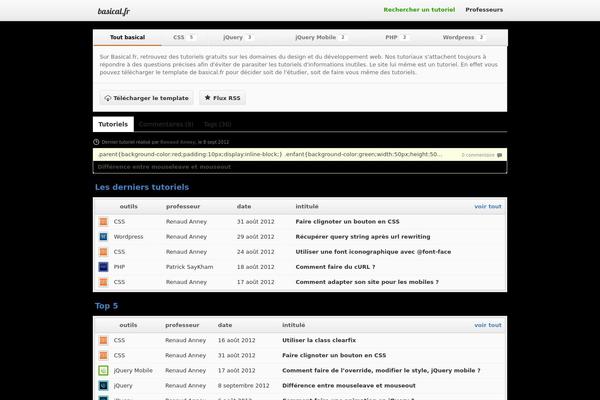Click date 16 août 2012
Screen dimensions: 600x400
[x=236, y=340]
